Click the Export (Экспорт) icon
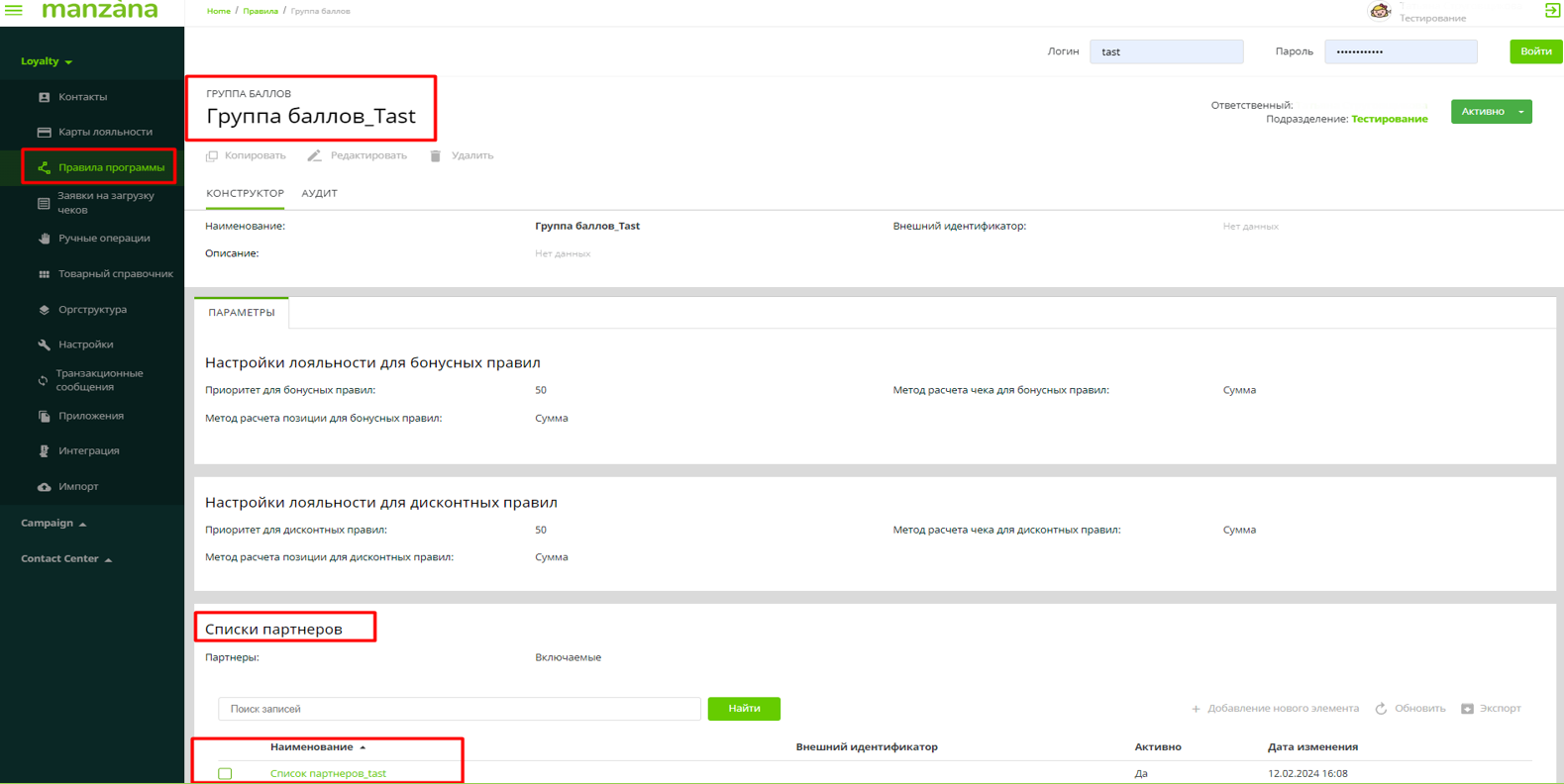Image resolution: width=1564 pixels, height=784 pixels. click(x=1467, y=709)
